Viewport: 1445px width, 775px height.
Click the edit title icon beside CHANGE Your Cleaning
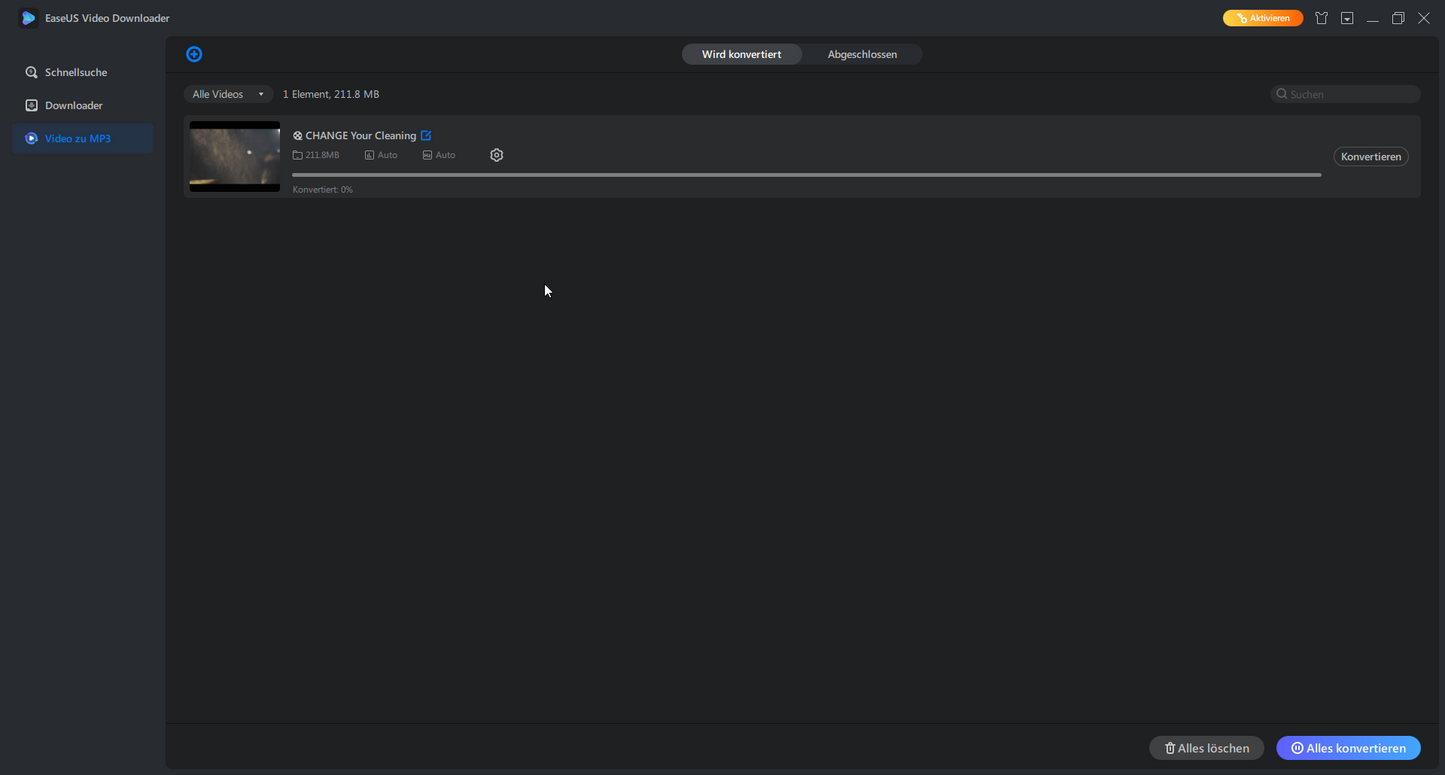pos(426,136)
